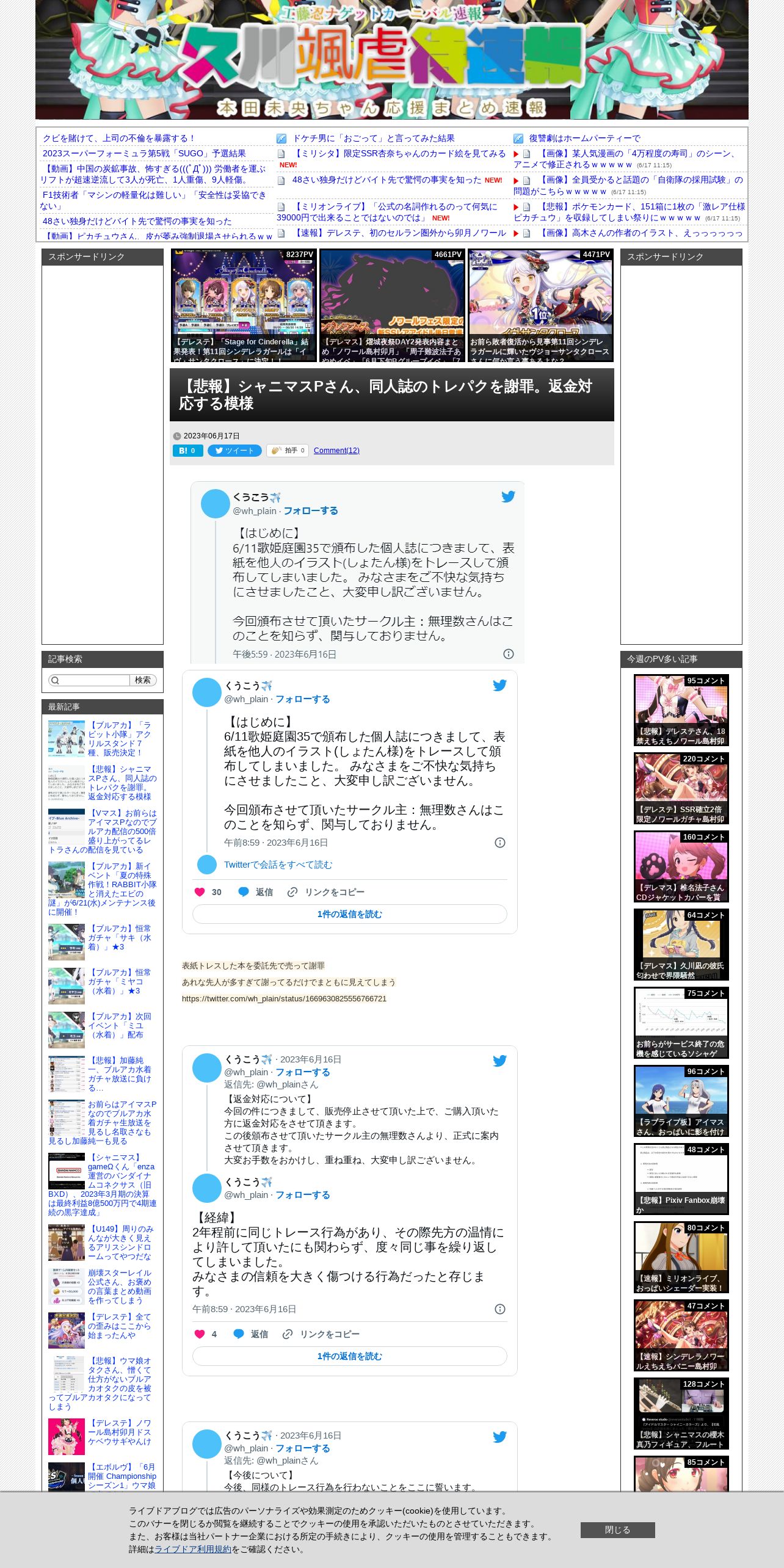Open 【シャニマス】gameΩくん enza sidebar article
The height and width of the screenshot is (1568, 784).
[103, 1185]
